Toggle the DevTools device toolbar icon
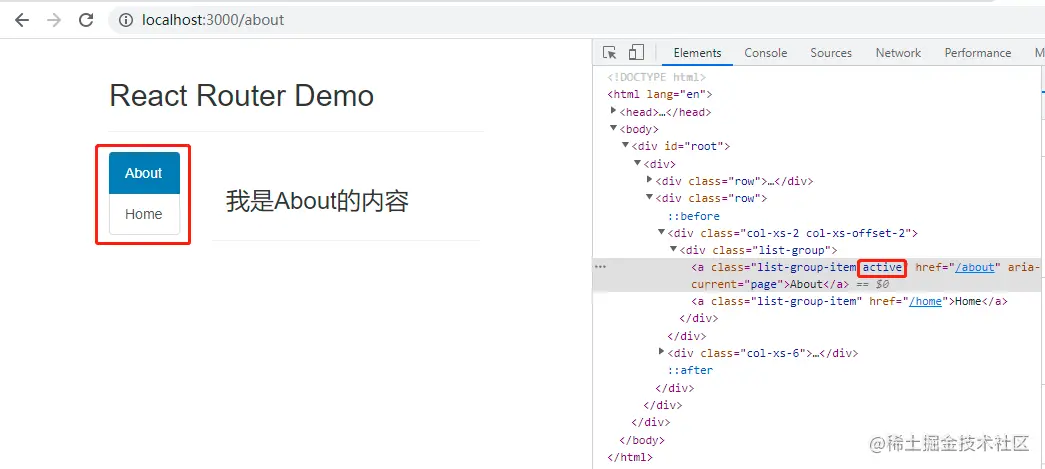This screenshot has width=1045, height=469. click(x=636, y=53)
